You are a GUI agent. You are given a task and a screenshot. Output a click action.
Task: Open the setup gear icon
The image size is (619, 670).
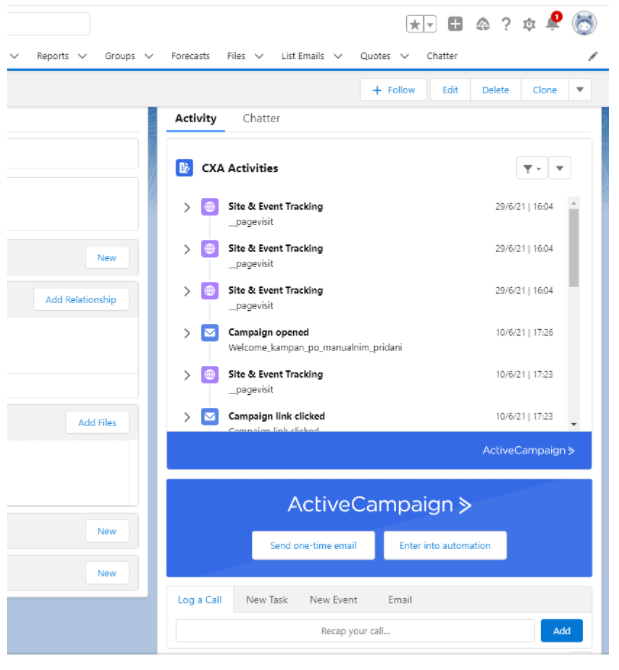[529, 24]
